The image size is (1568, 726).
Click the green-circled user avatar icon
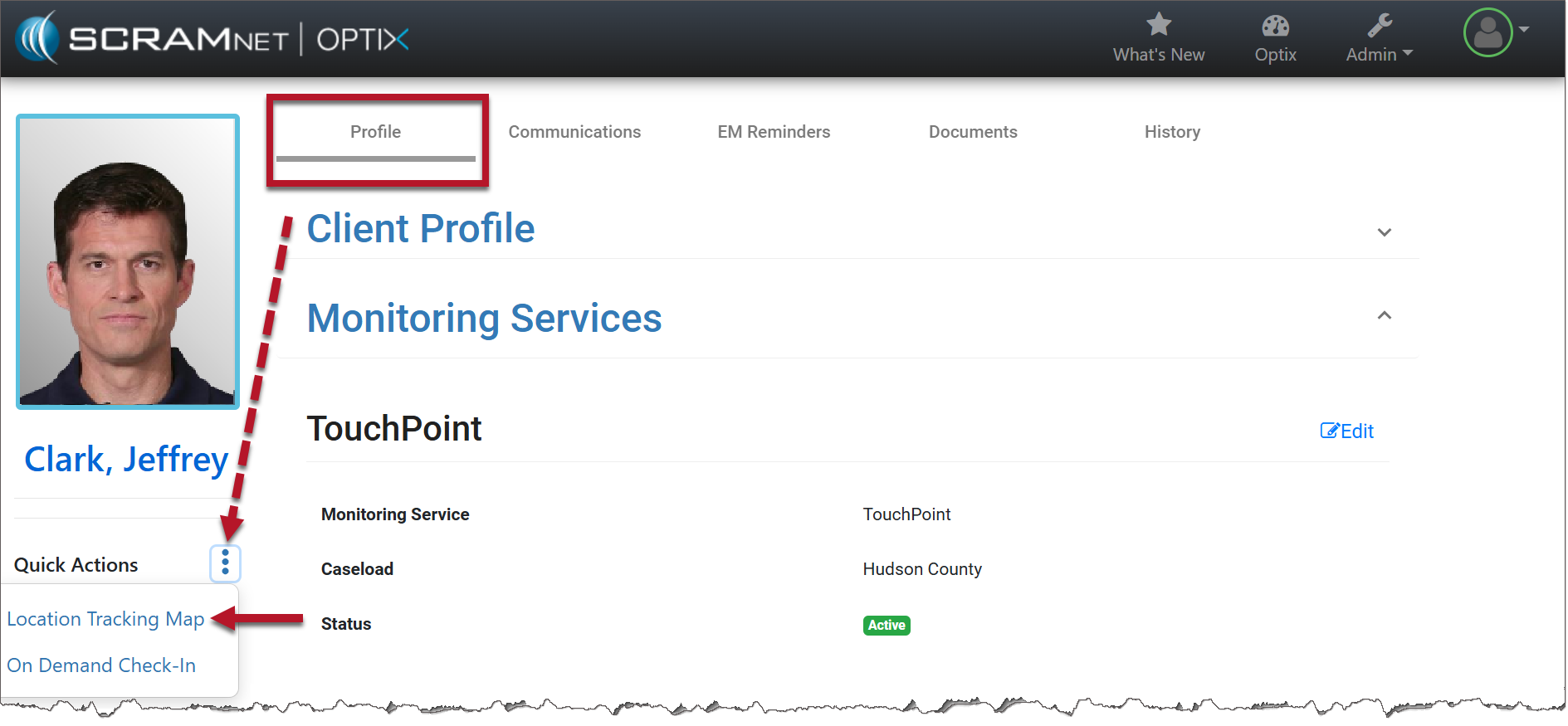click(1487, 33)
